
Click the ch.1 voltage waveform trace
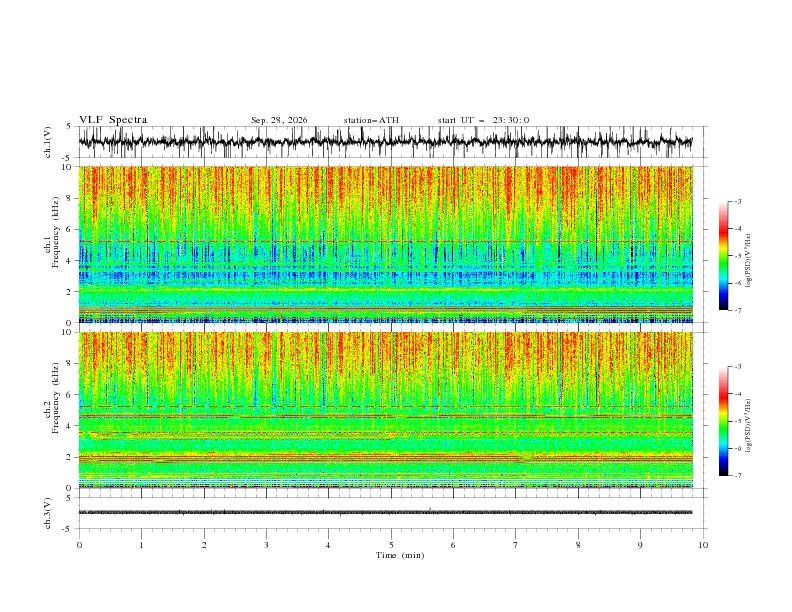[x=385, y=142]
